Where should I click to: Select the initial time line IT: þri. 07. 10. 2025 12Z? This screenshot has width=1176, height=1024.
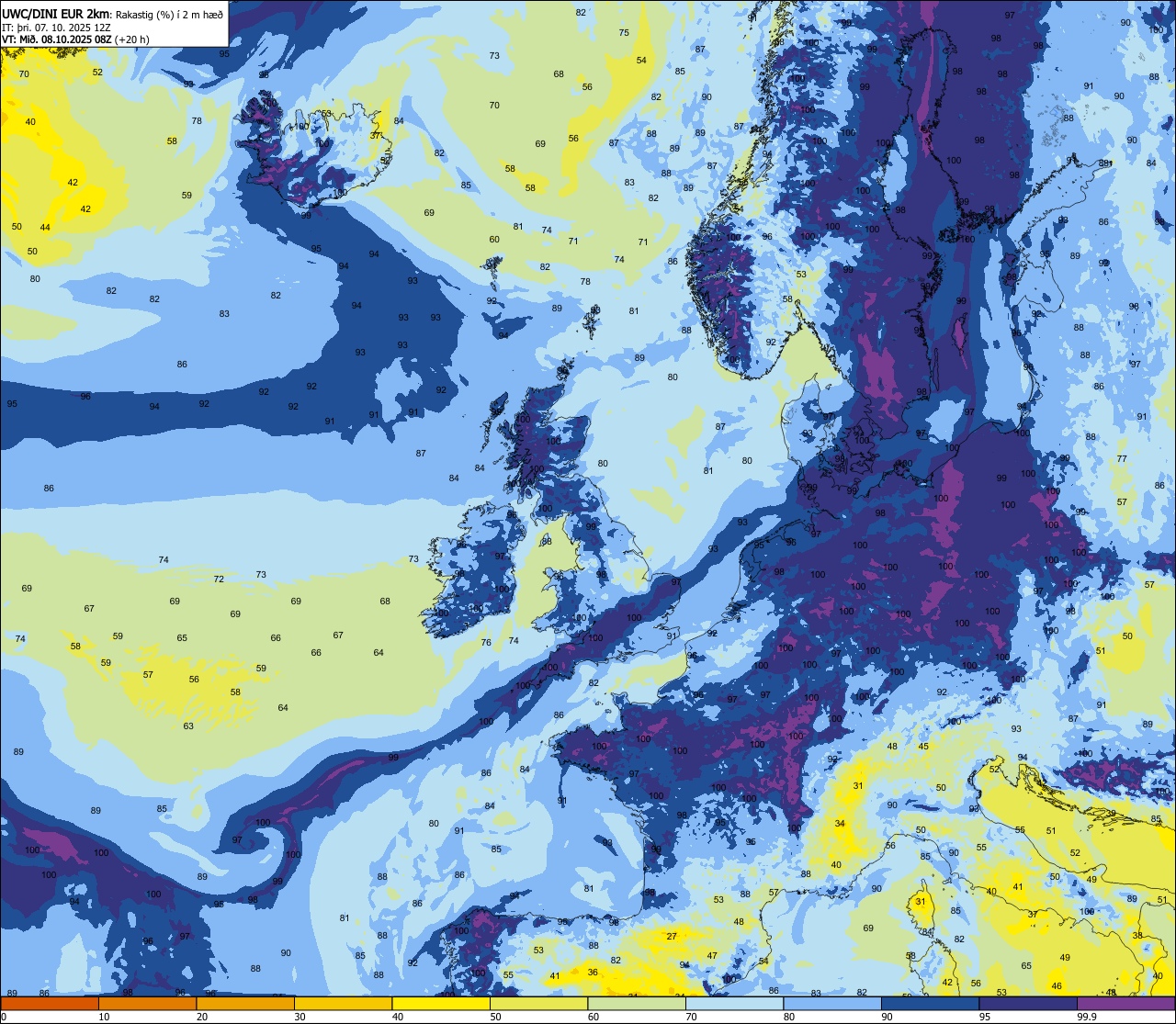(x=57, y=27)
